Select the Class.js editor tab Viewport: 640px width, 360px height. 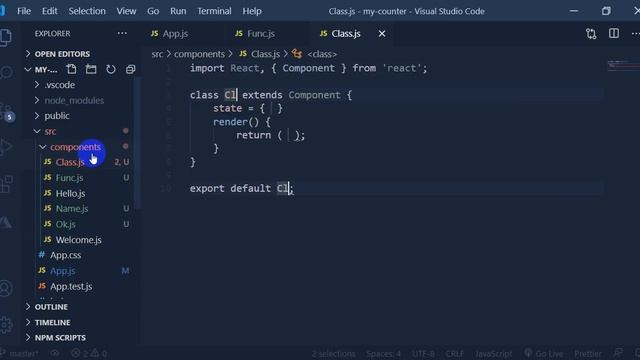coord(345,33)
